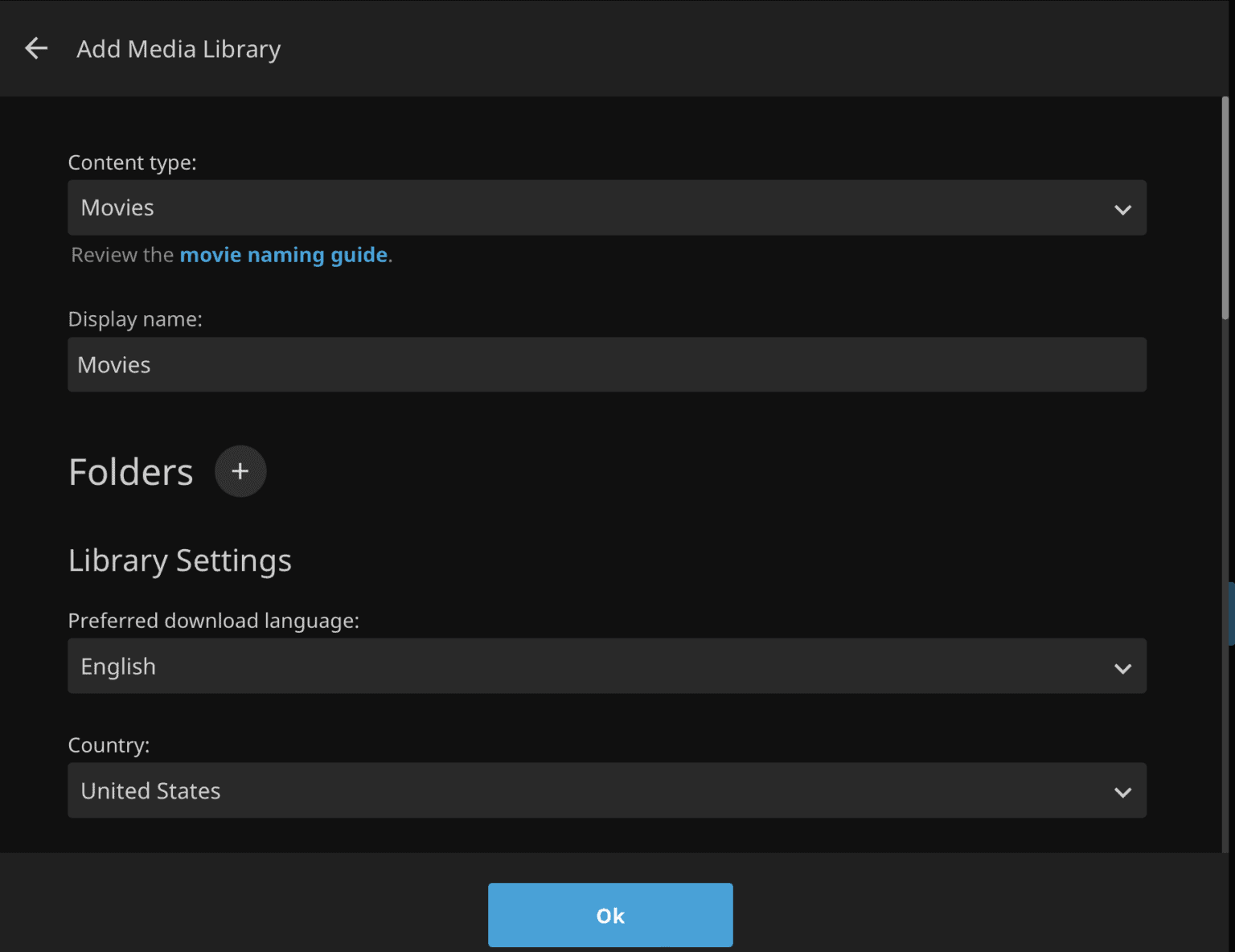Screen dimensions: 1235x952
Task: Click the Movies text in the display name box
Action: [x=113, y=365]
